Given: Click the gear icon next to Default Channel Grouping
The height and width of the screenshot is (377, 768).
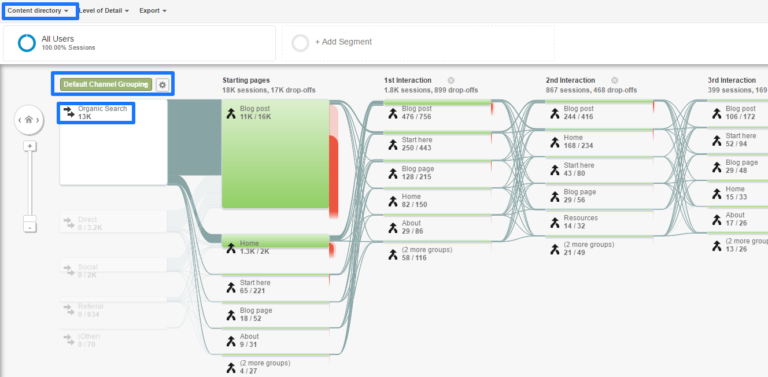Looking at the screenshot, I should coord(163,85).
